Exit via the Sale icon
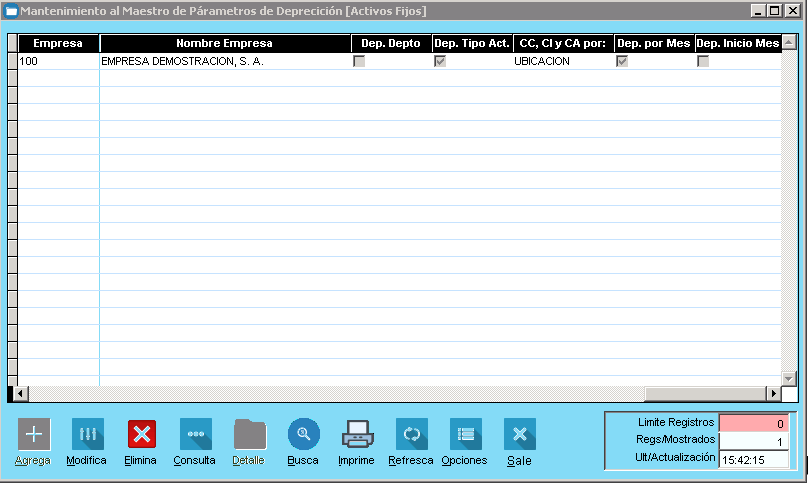The image size is (808, 483). pos(519,434)
